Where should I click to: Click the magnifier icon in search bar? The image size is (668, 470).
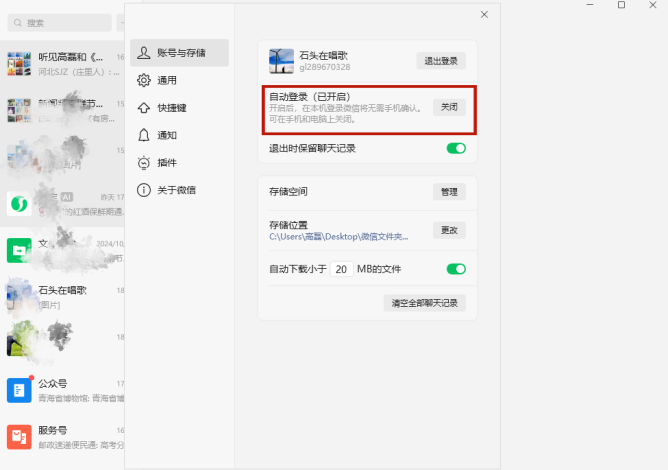(x=17, y=22)
